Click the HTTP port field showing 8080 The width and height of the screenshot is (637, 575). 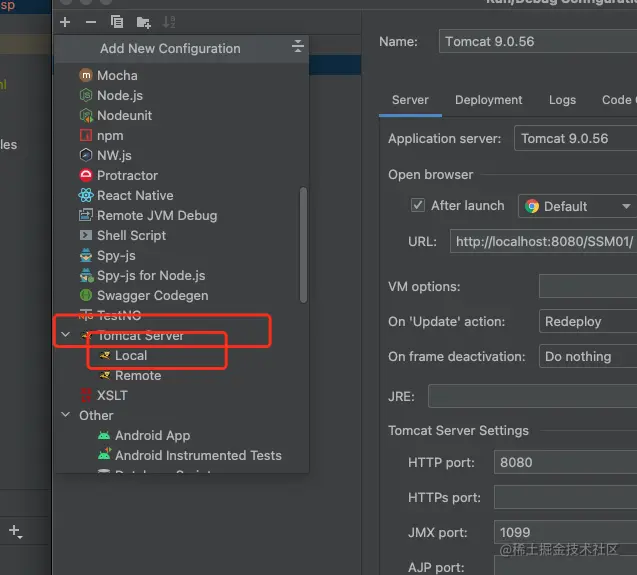tap(565, 462)
